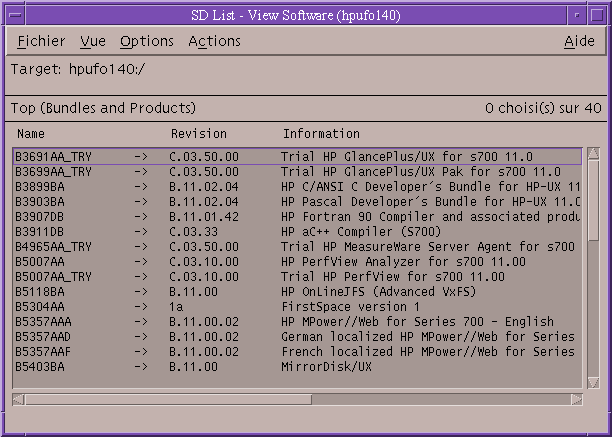Select the B4965AA_TRY MeasureWare row
612x437 pixels.
point(297,247)
